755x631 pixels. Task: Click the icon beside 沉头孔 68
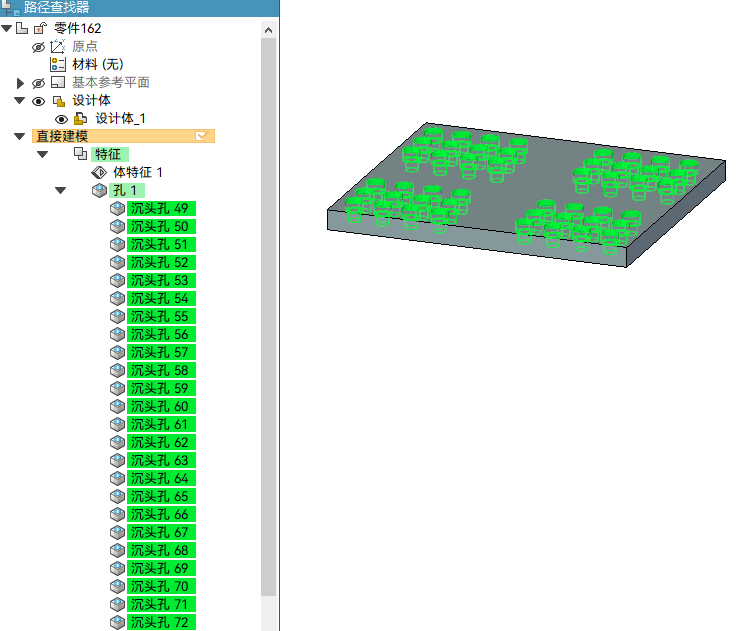(x=117, y=550)
